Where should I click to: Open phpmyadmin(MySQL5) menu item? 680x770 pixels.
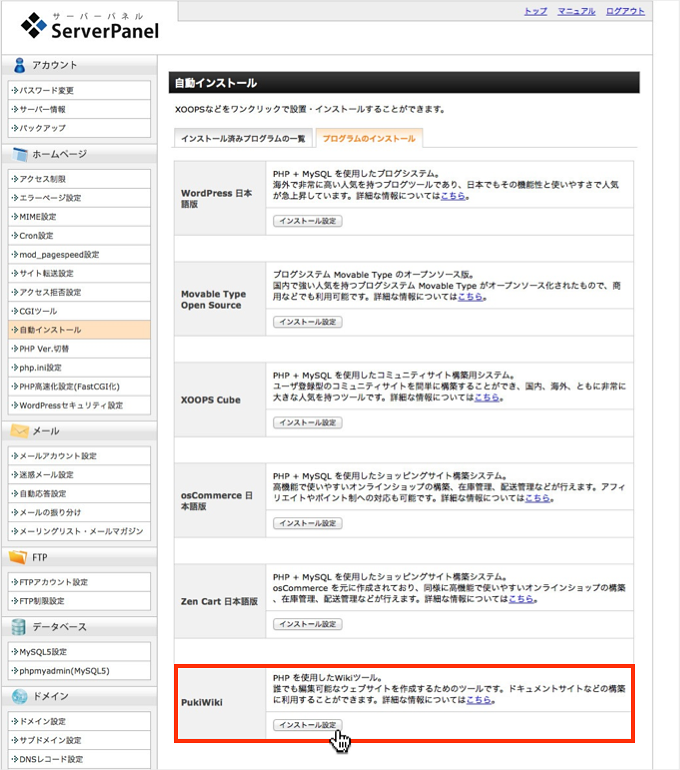point(80,671)
